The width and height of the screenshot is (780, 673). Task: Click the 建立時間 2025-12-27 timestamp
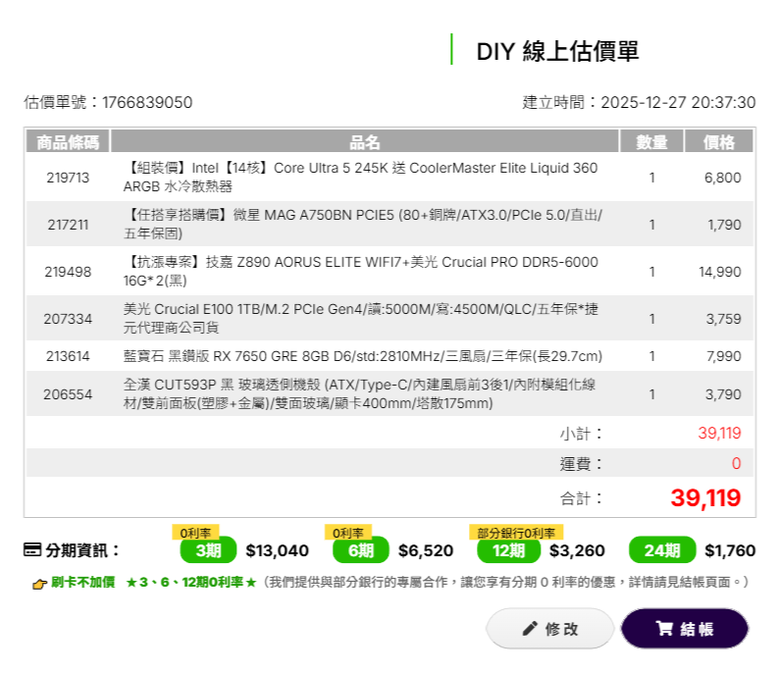(639, 102)
